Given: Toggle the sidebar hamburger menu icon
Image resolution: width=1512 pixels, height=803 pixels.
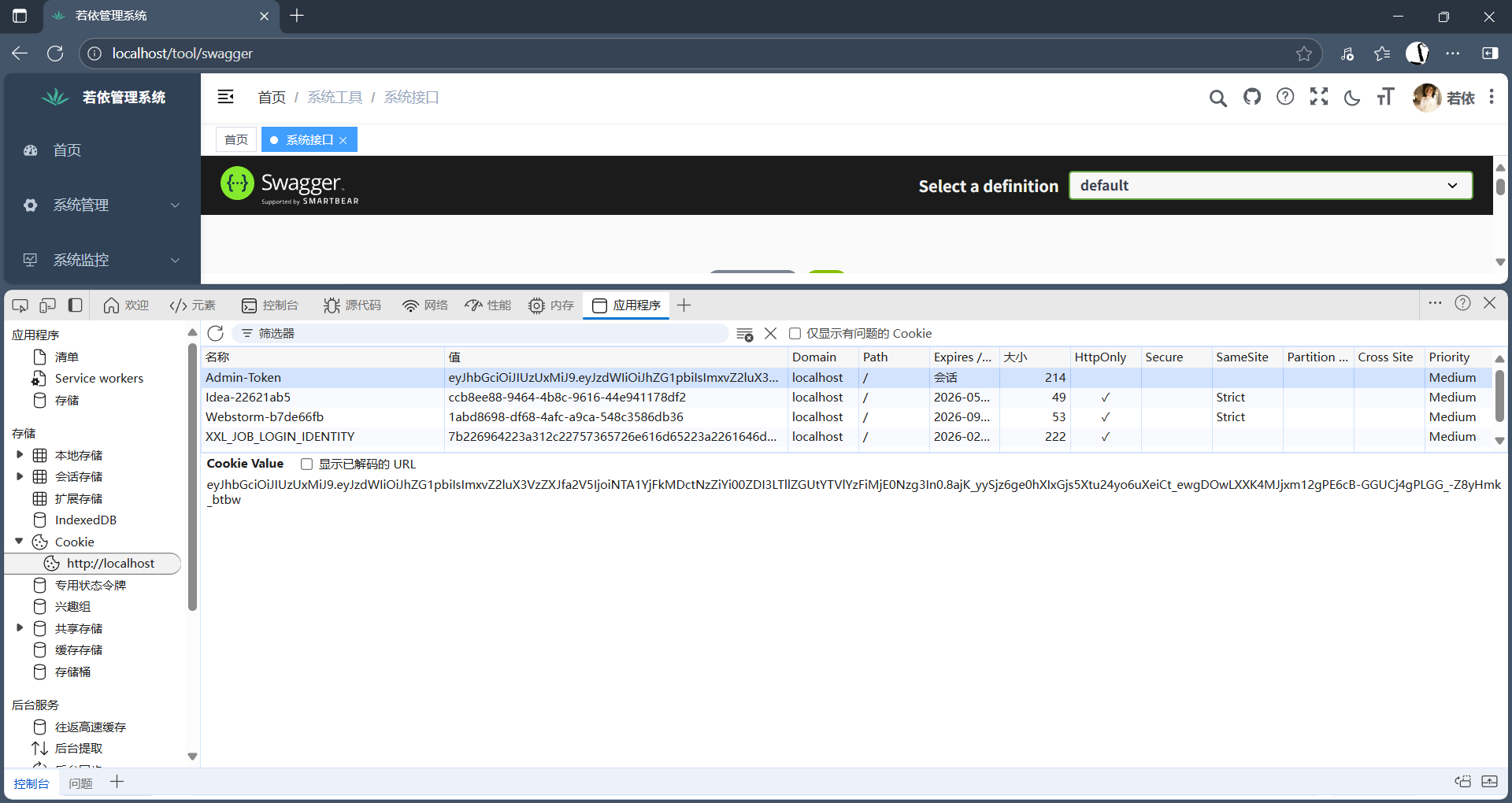Looking at the screenshot, I should 225,97.
